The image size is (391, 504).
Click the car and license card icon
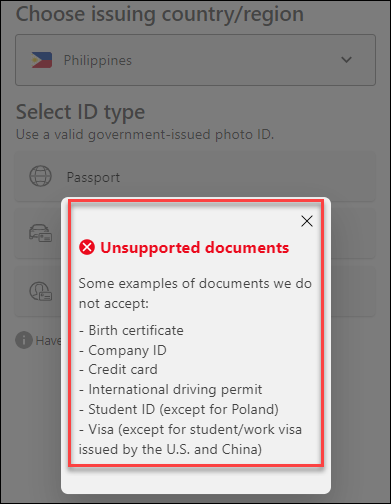(40, 233)
